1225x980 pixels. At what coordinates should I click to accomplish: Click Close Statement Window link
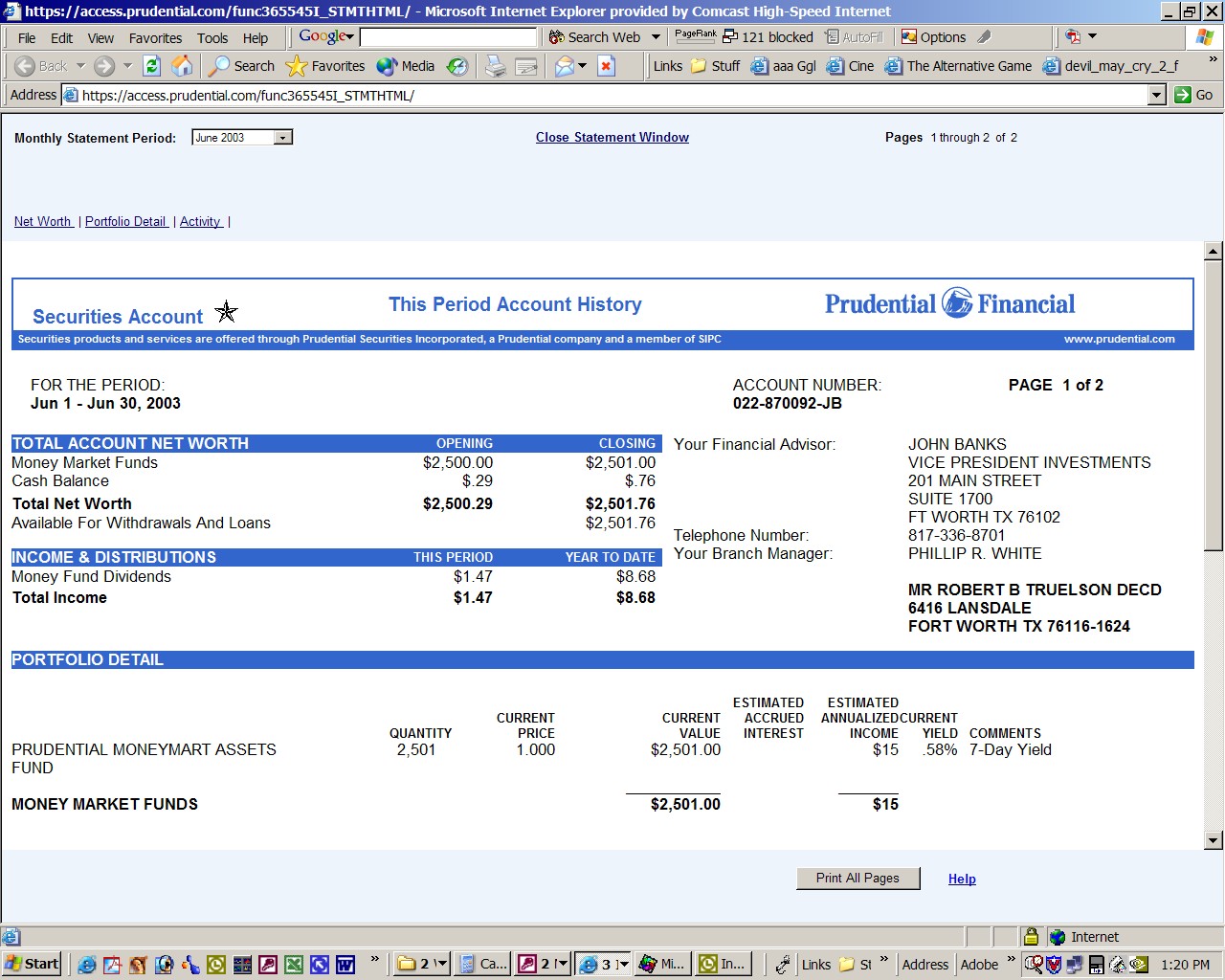[x=612, y=138]
